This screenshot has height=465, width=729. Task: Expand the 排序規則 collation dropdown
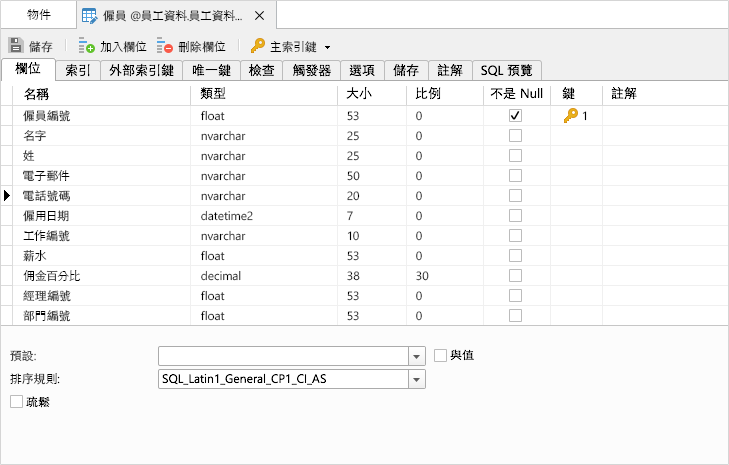pyautogui.click(x=417, y=379)
